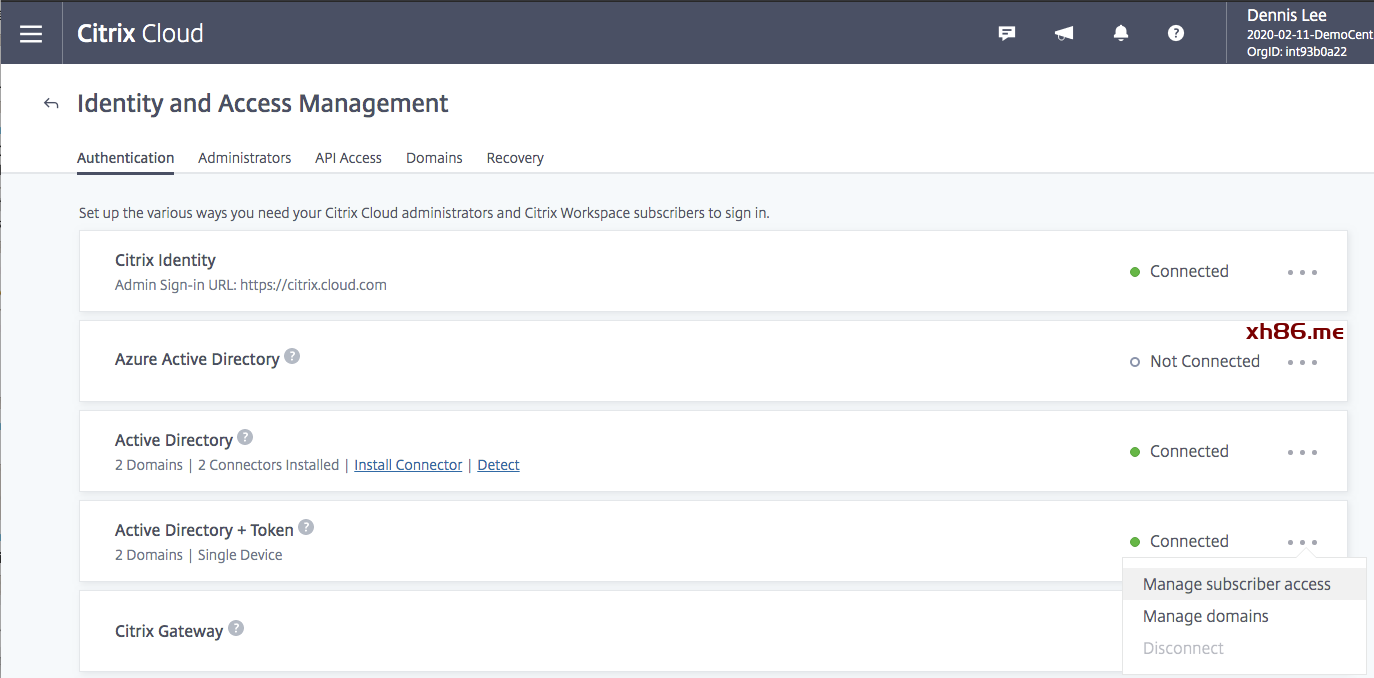Viewport: 1374px width, 678px height.
Task: Open the announcements megaphone icon
Action: [x=1064, y=33]
